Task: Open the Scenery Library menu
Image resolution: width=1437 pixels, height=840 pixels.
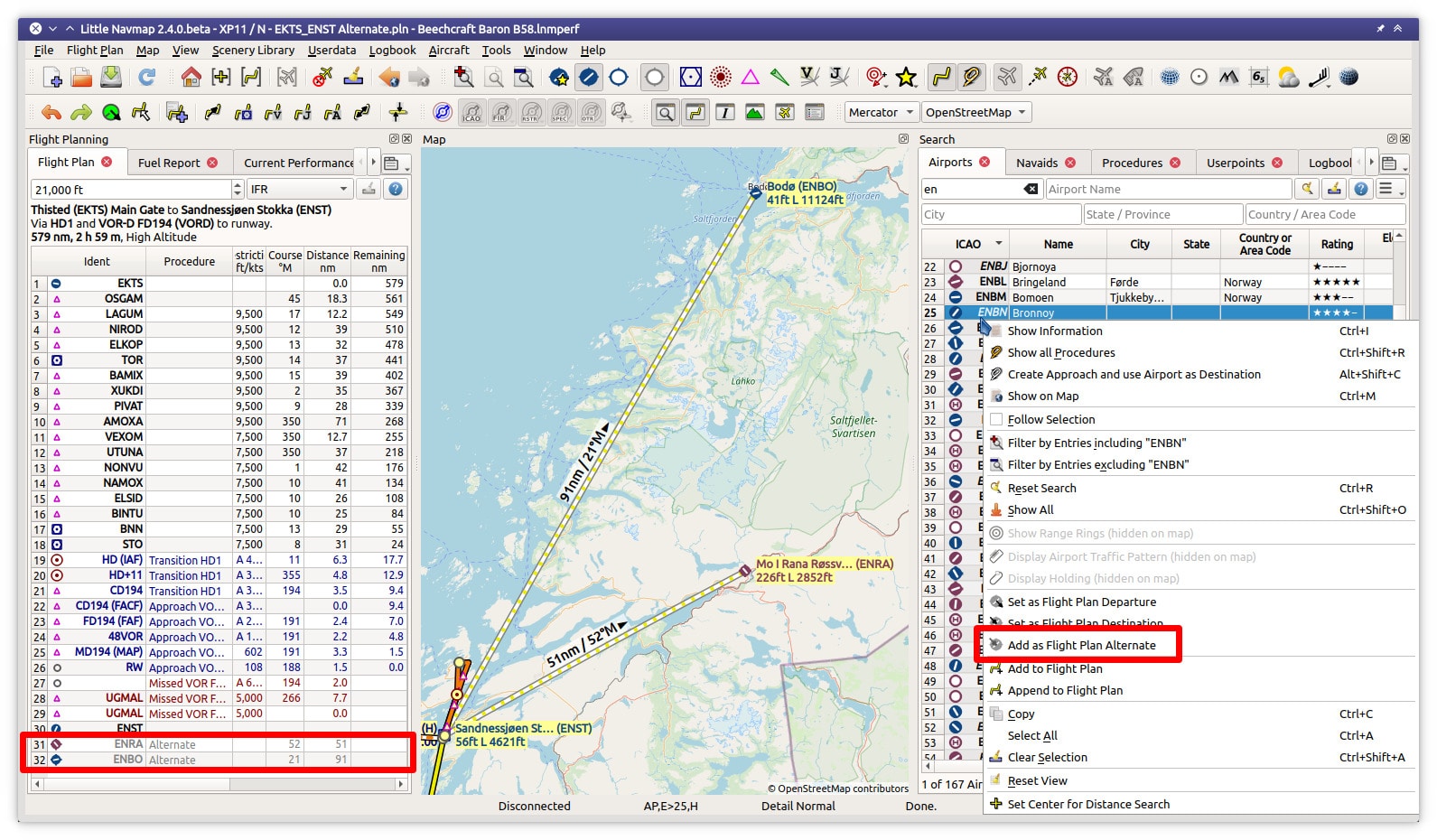Action: pyautogui.click(x=253, y=51)
